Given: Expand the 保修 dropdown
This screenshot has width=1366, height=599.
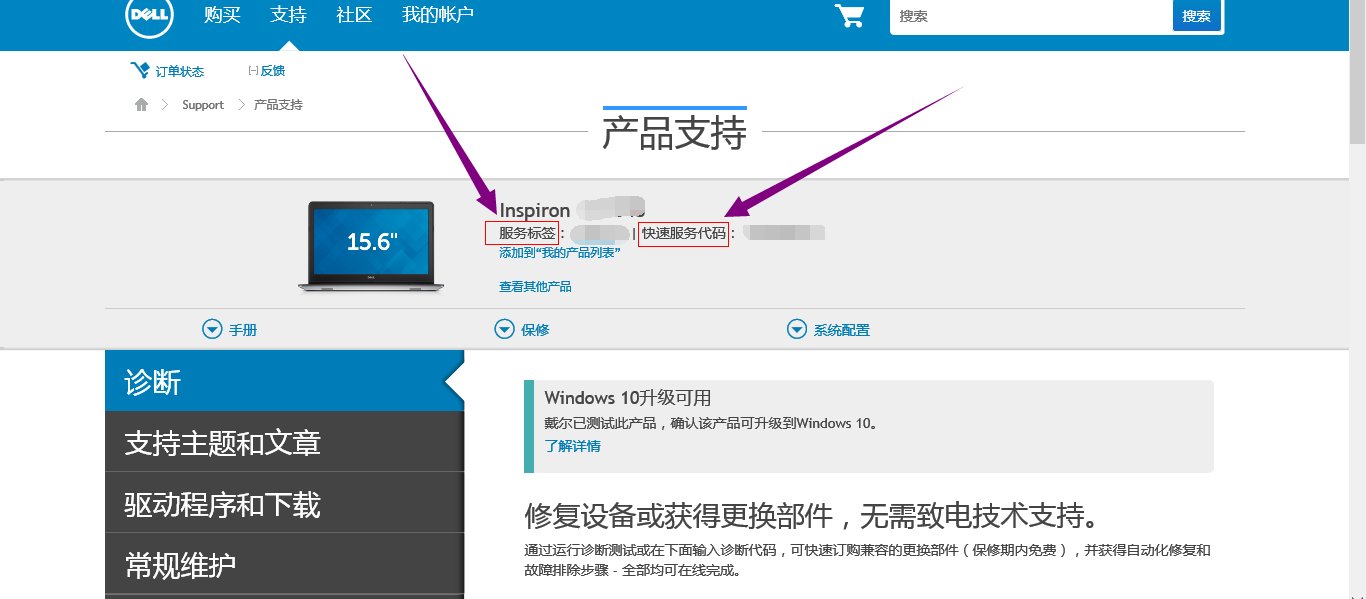Looking at the screenshot, I should (523, 328).
